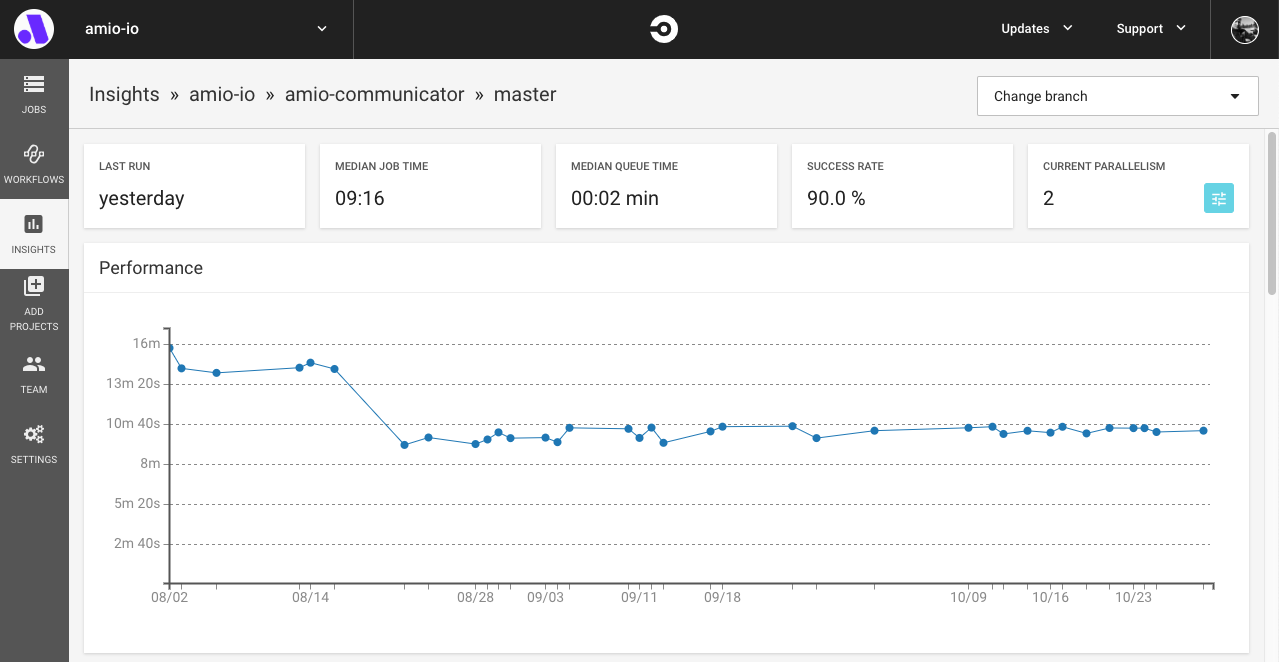Click the Performance chart heading
The height and width of the screenshot is (662, 1279).
[x=151, y=268]
